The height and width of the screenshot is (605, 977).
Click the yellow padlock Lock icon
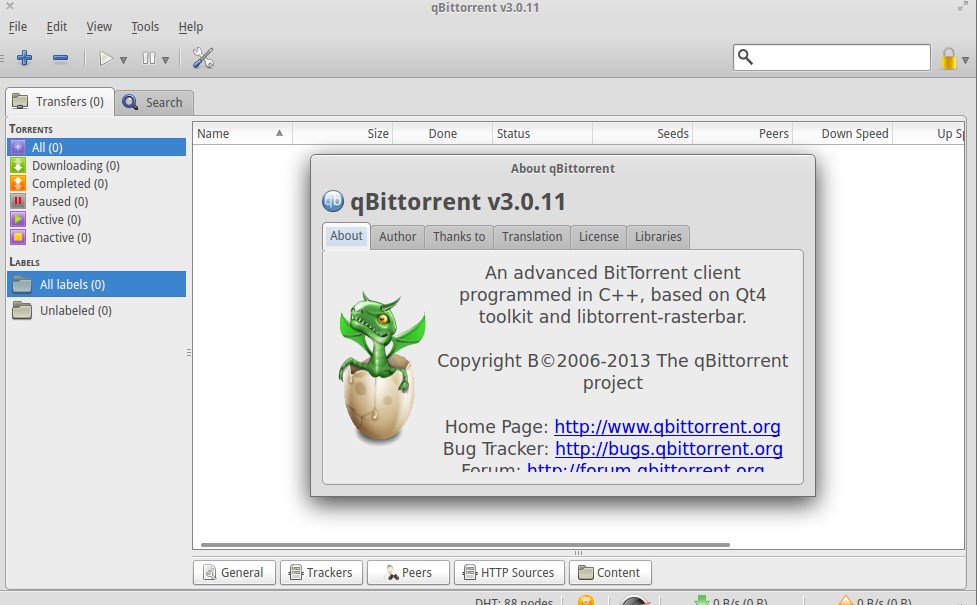pos(948,59)
